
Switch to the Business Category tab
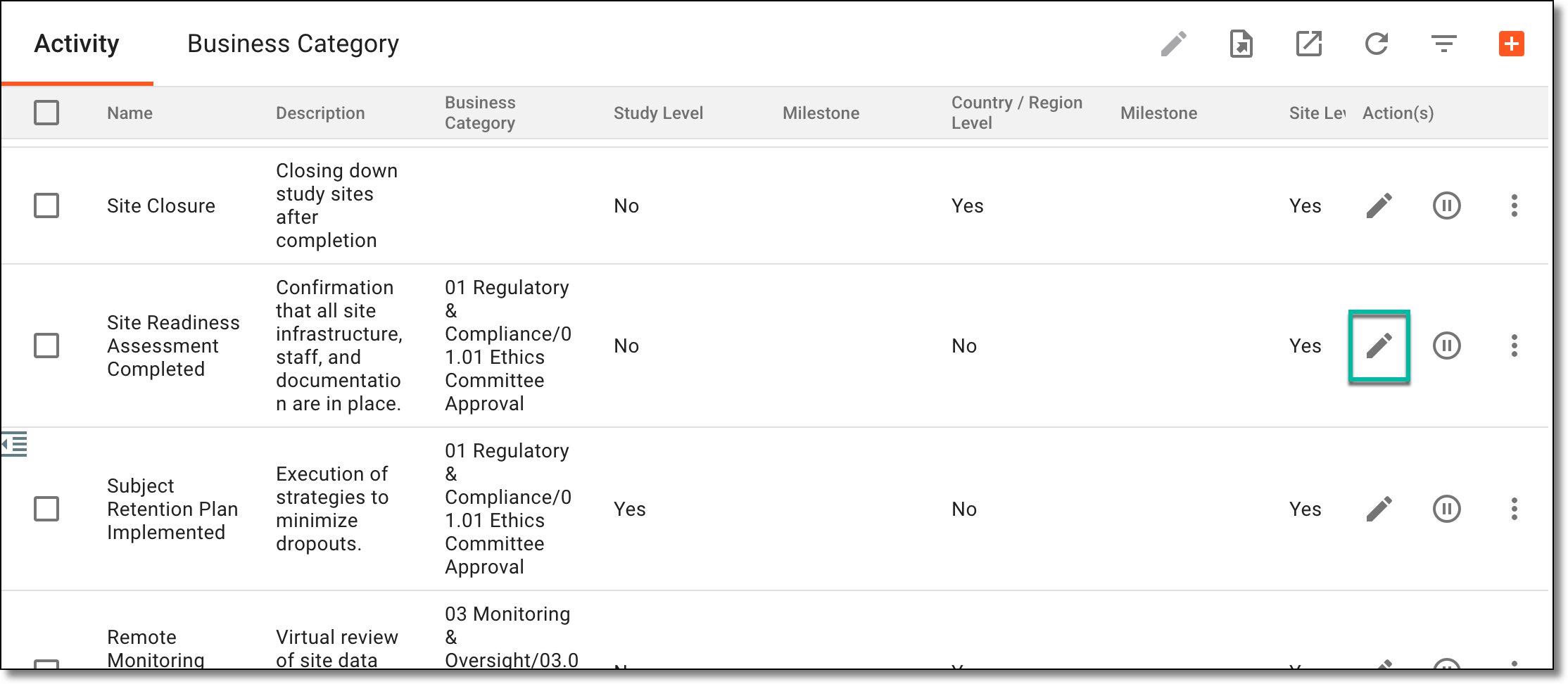293,44
